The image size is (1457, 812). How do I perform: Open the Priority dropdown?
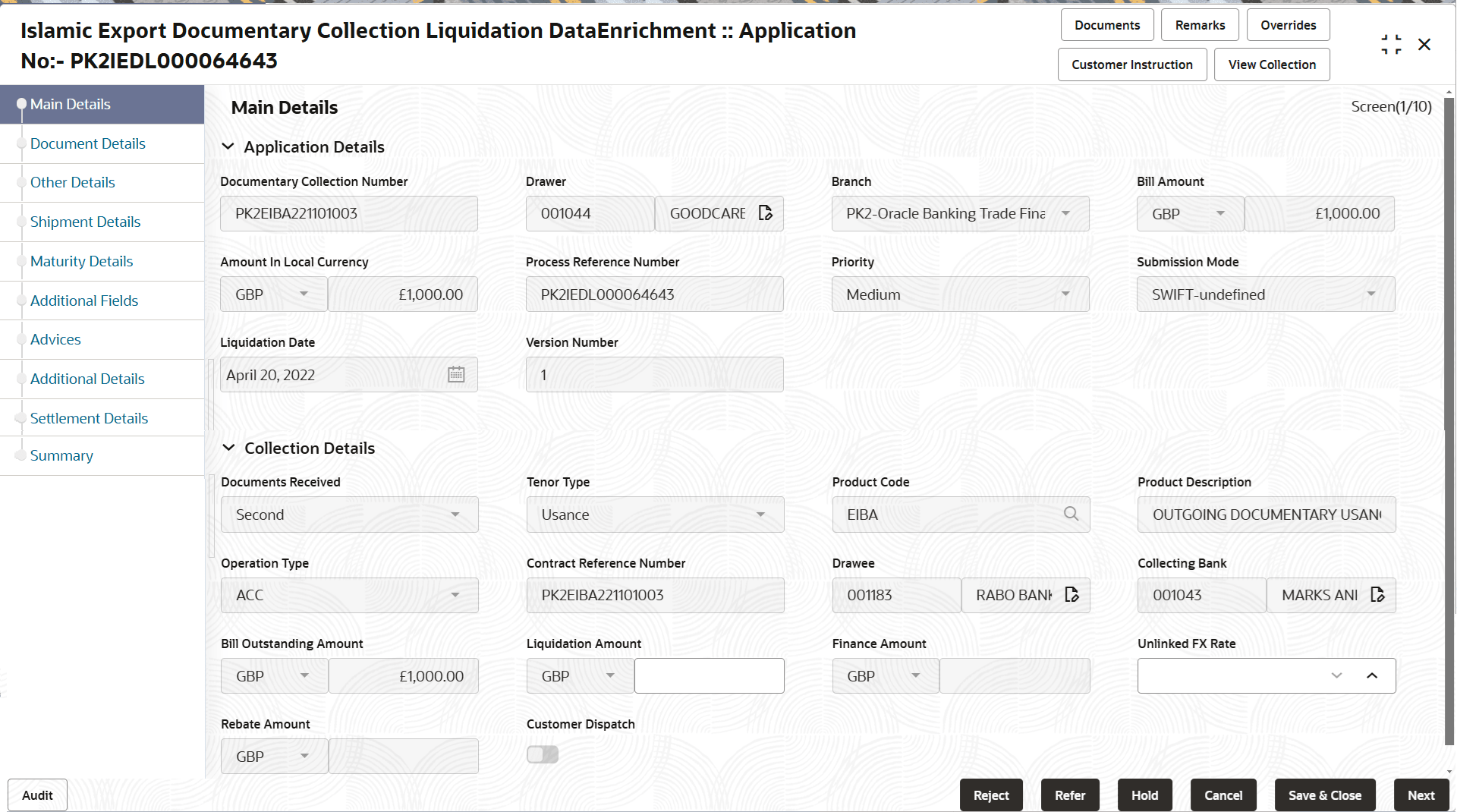point(1065,294)
